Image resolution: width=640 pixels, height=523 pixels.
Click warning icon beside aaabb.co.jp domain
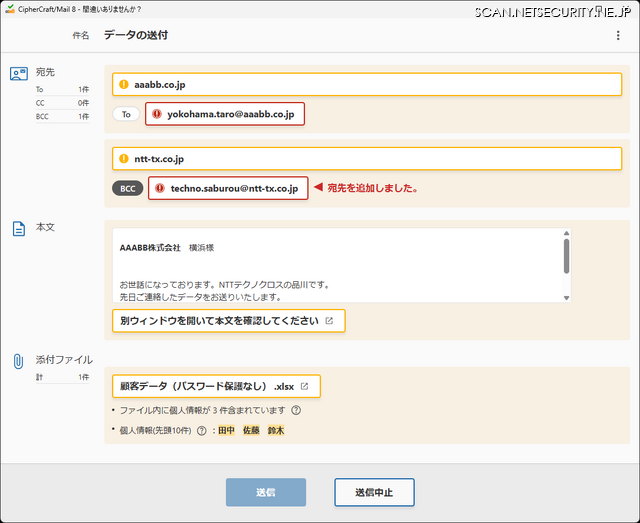point(124,85)
